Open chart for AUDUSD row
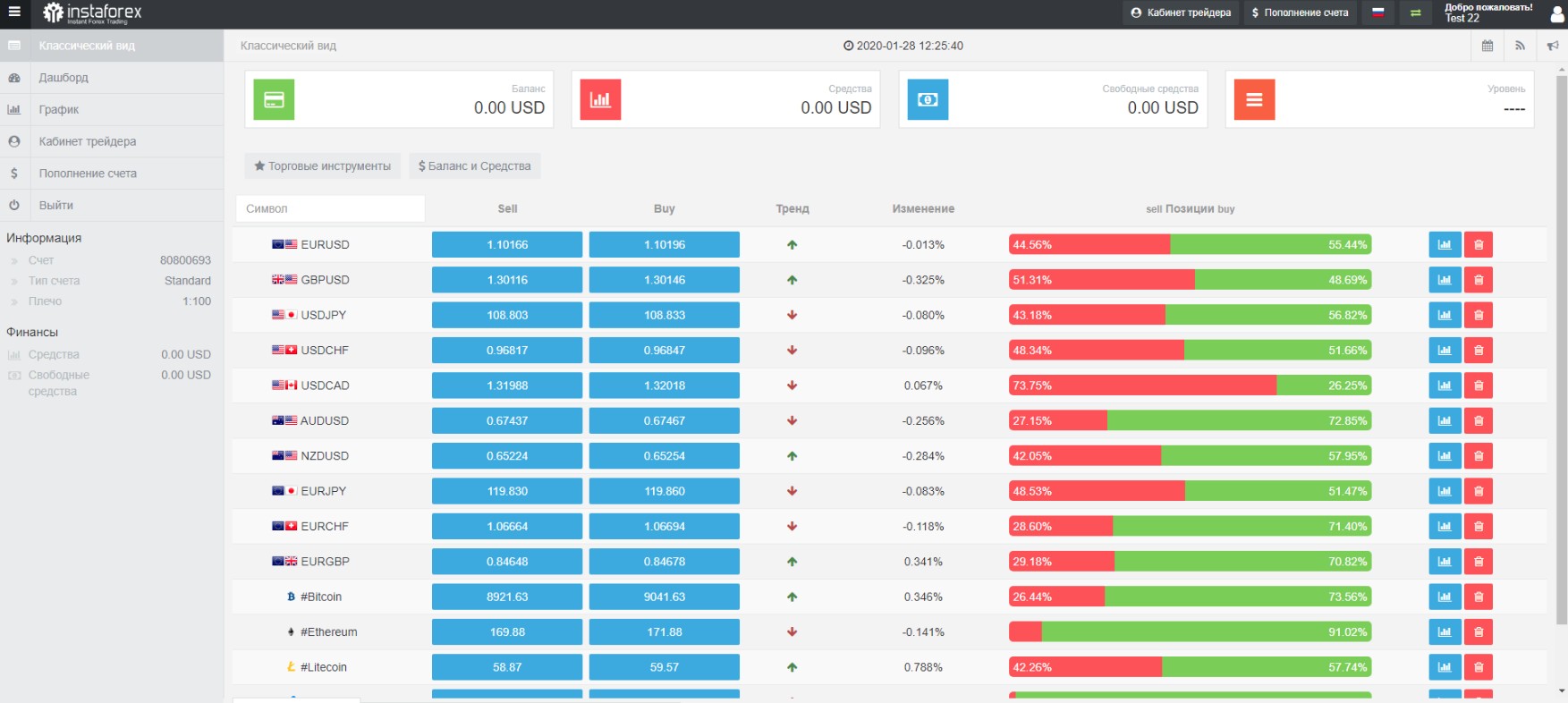The image size is (1568, 703). point(1445,420)
